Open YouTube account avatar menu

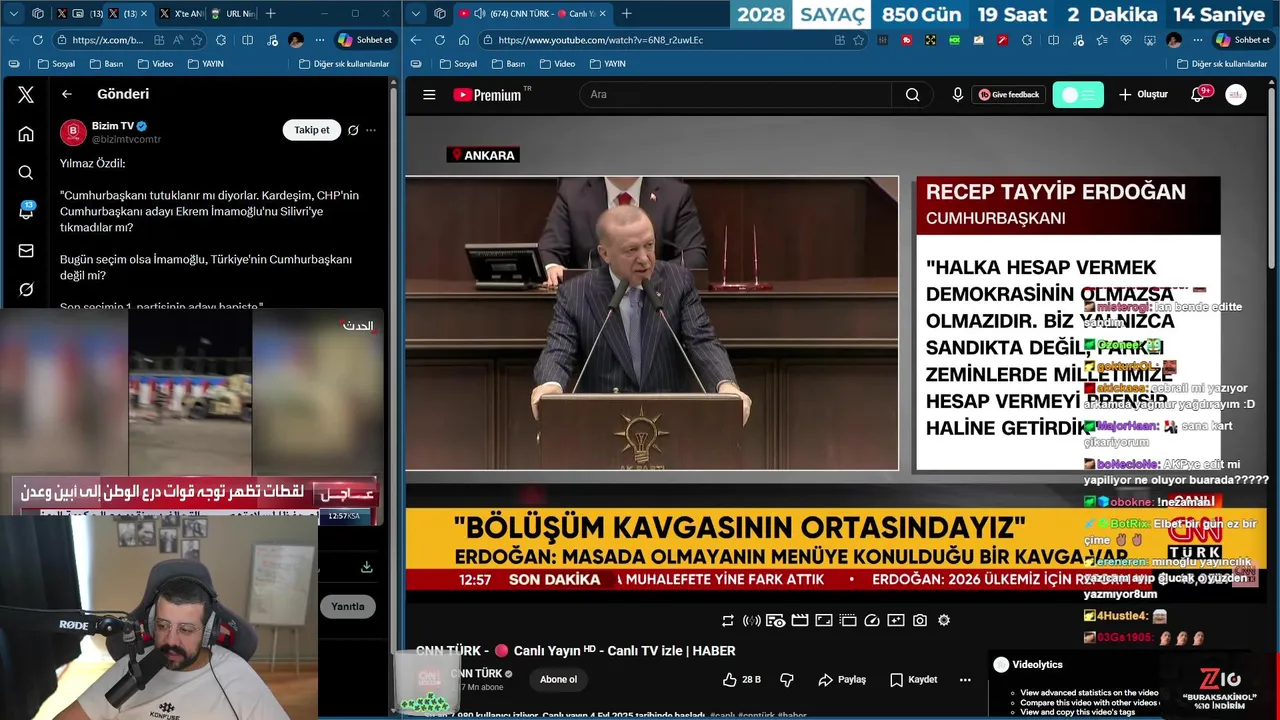1236,95
